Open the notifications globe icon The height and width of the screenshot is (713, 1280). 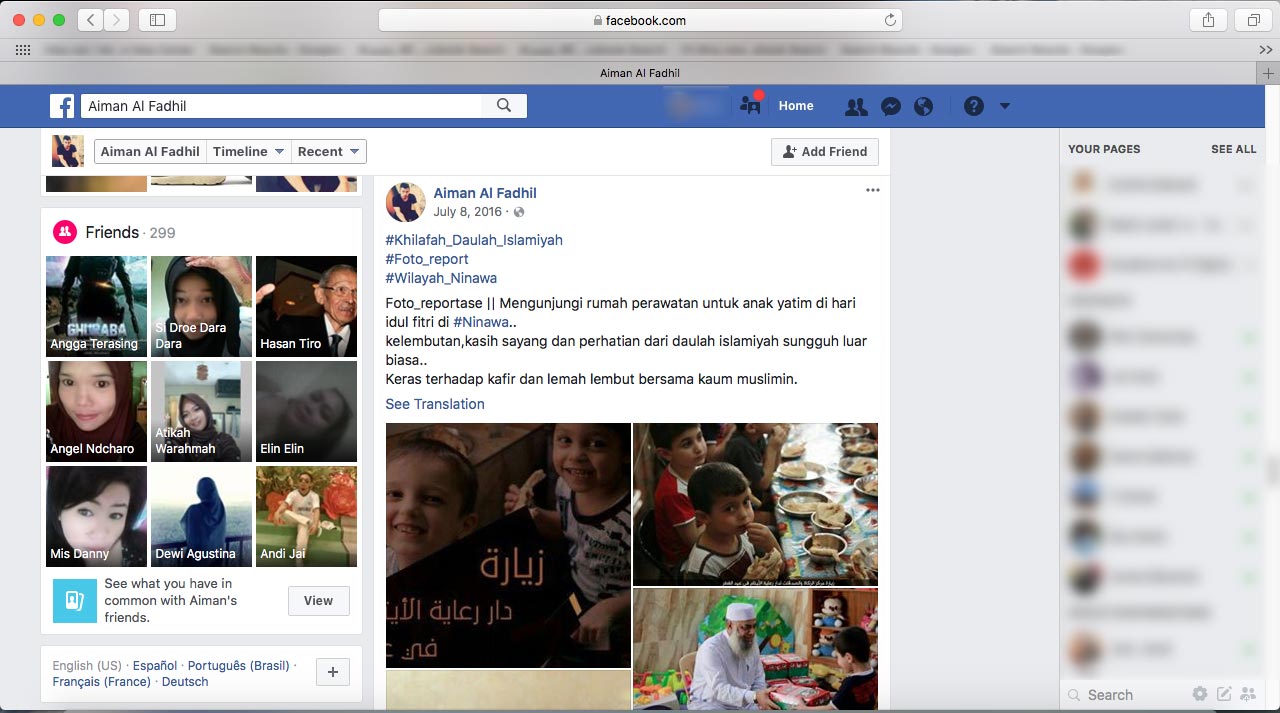[923, 106]
